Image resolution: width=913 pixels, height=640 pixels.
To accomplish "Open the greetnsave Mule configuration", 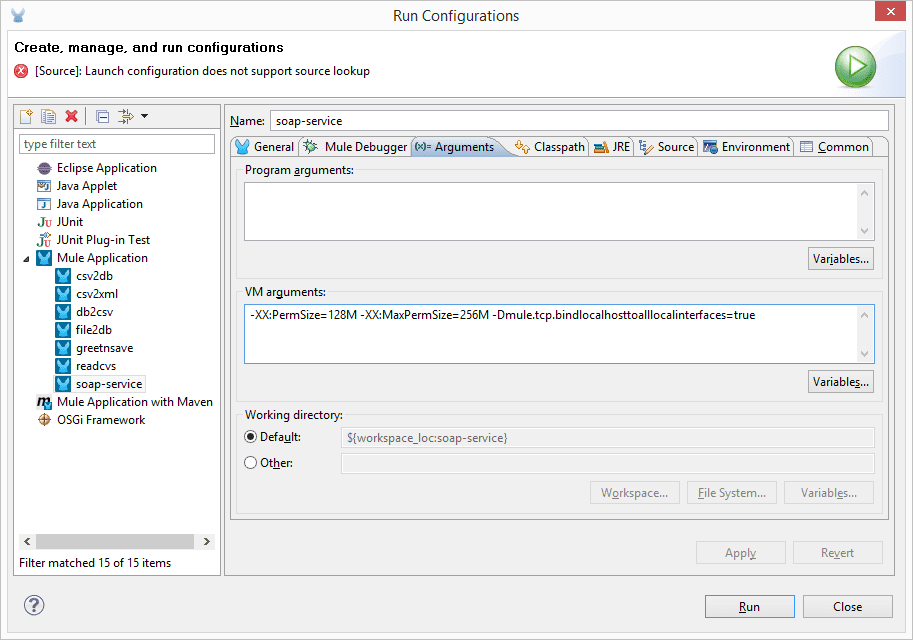I will [104, 348].
